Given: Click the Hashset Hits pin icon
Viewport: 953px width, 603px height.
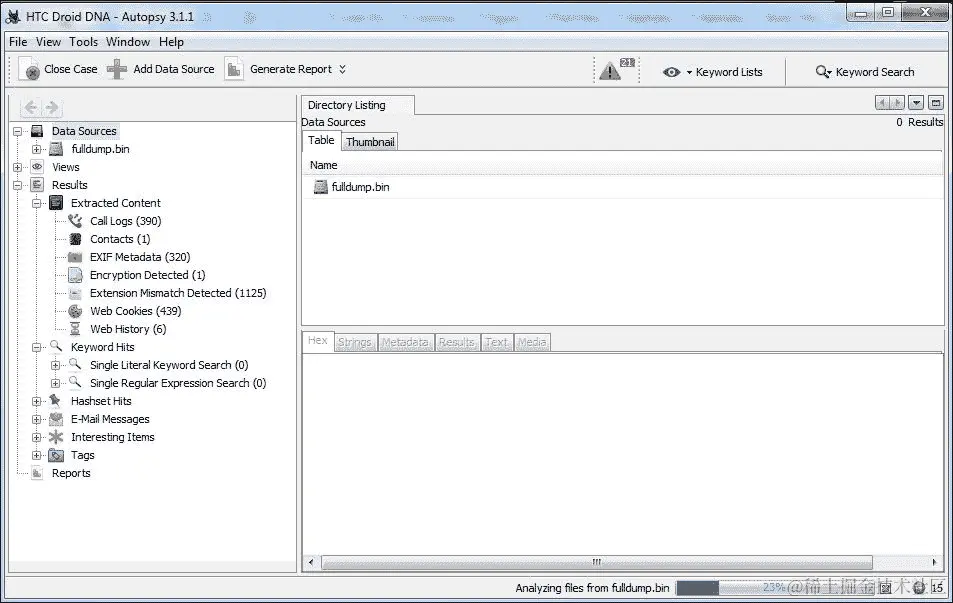Looking at the screenshot, I should pos(55,401).
